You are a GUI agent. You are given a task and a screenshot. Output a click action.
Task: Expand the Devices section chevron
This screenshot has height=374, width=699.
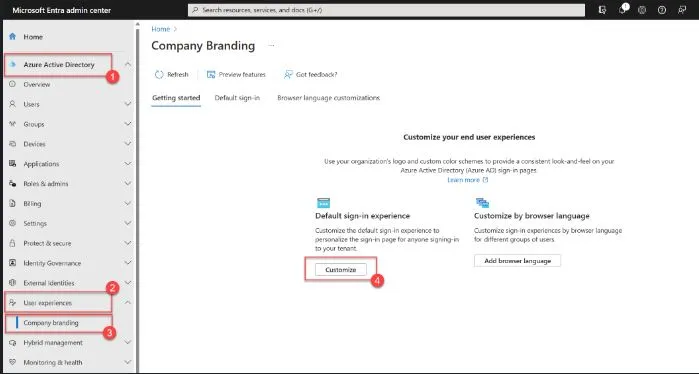[x=128, y=144]
